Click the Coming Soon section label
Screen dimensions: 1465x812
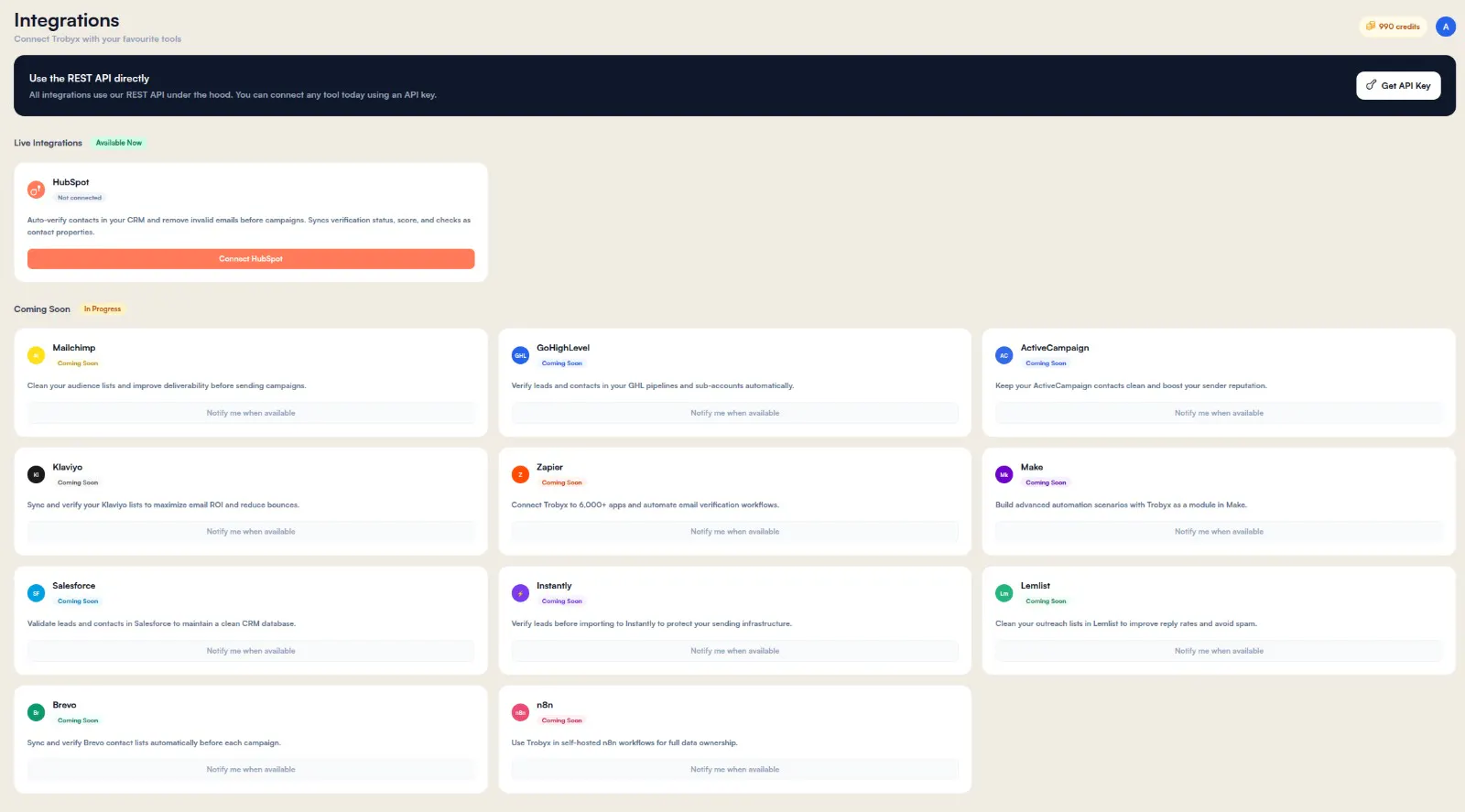coord(42,309)
